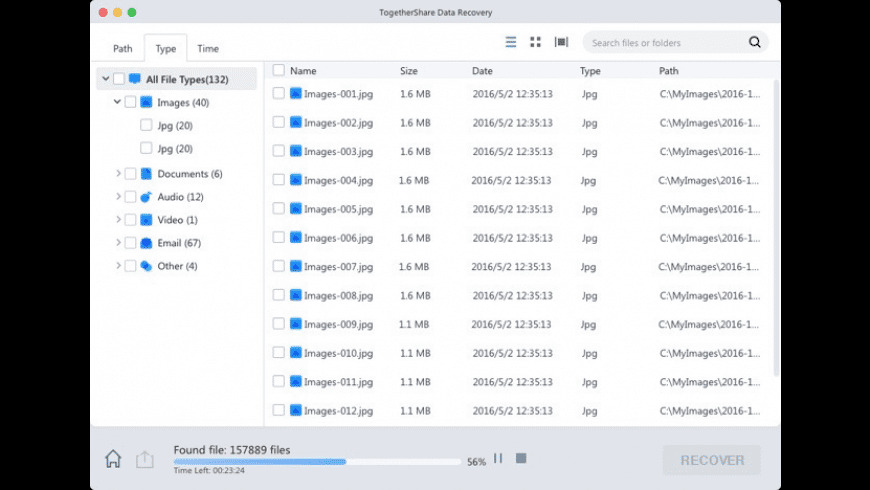Go home via house icon
Image resolution: width=870 pixels, height=490 pixels.
point(113,458)
